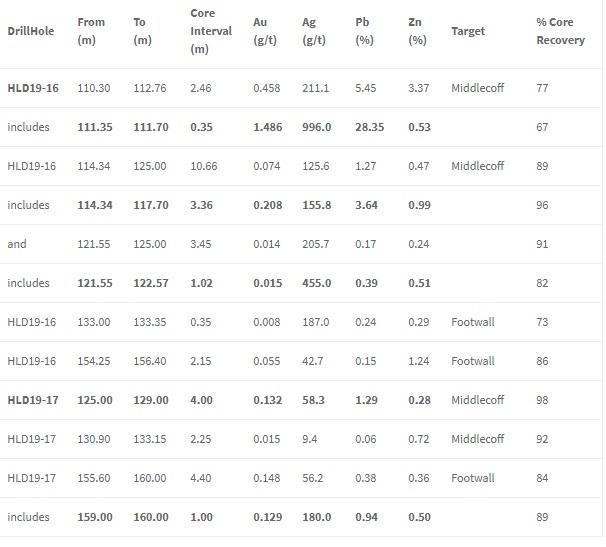Click the Ag (g/t) column header

pyautogui.click(x=314, y=31)
